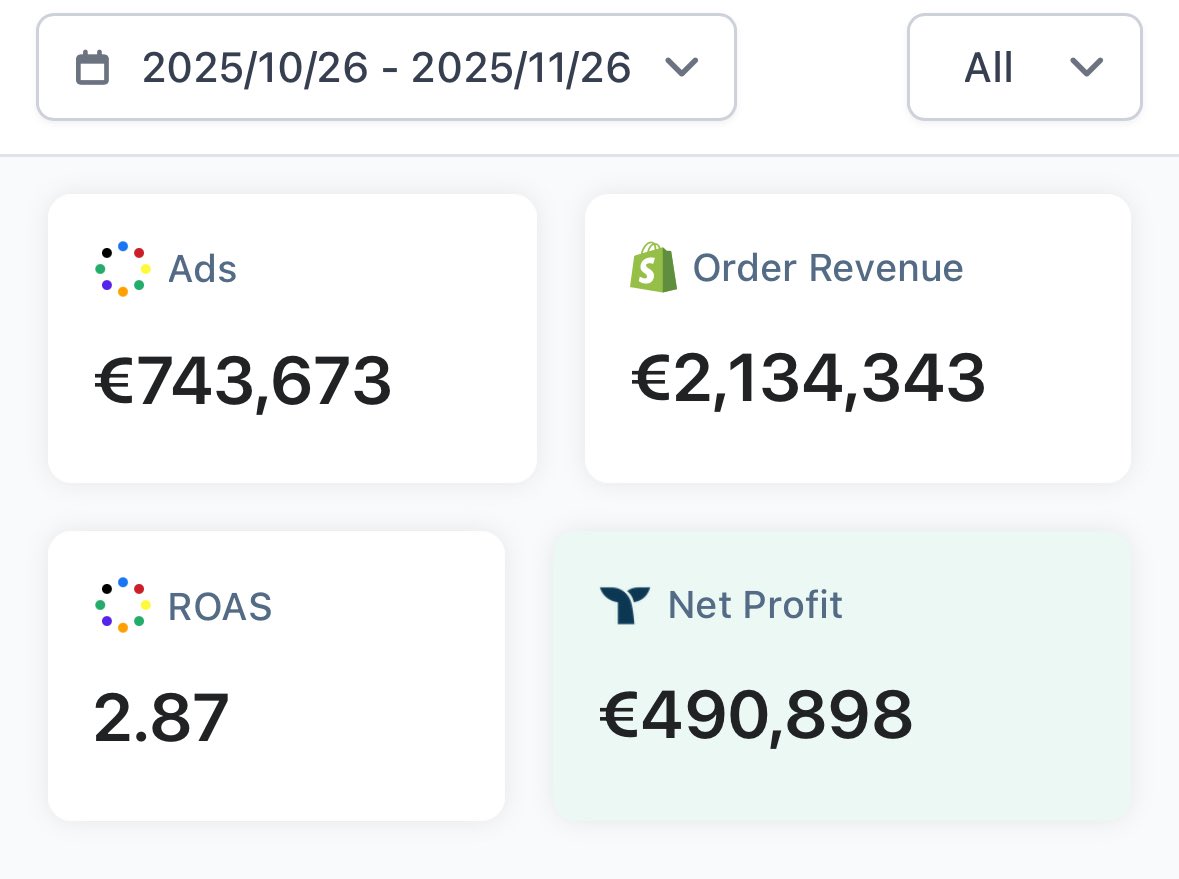
Task: Click the colorful dots icon beside ROAS
Action: tap(123, 605)
